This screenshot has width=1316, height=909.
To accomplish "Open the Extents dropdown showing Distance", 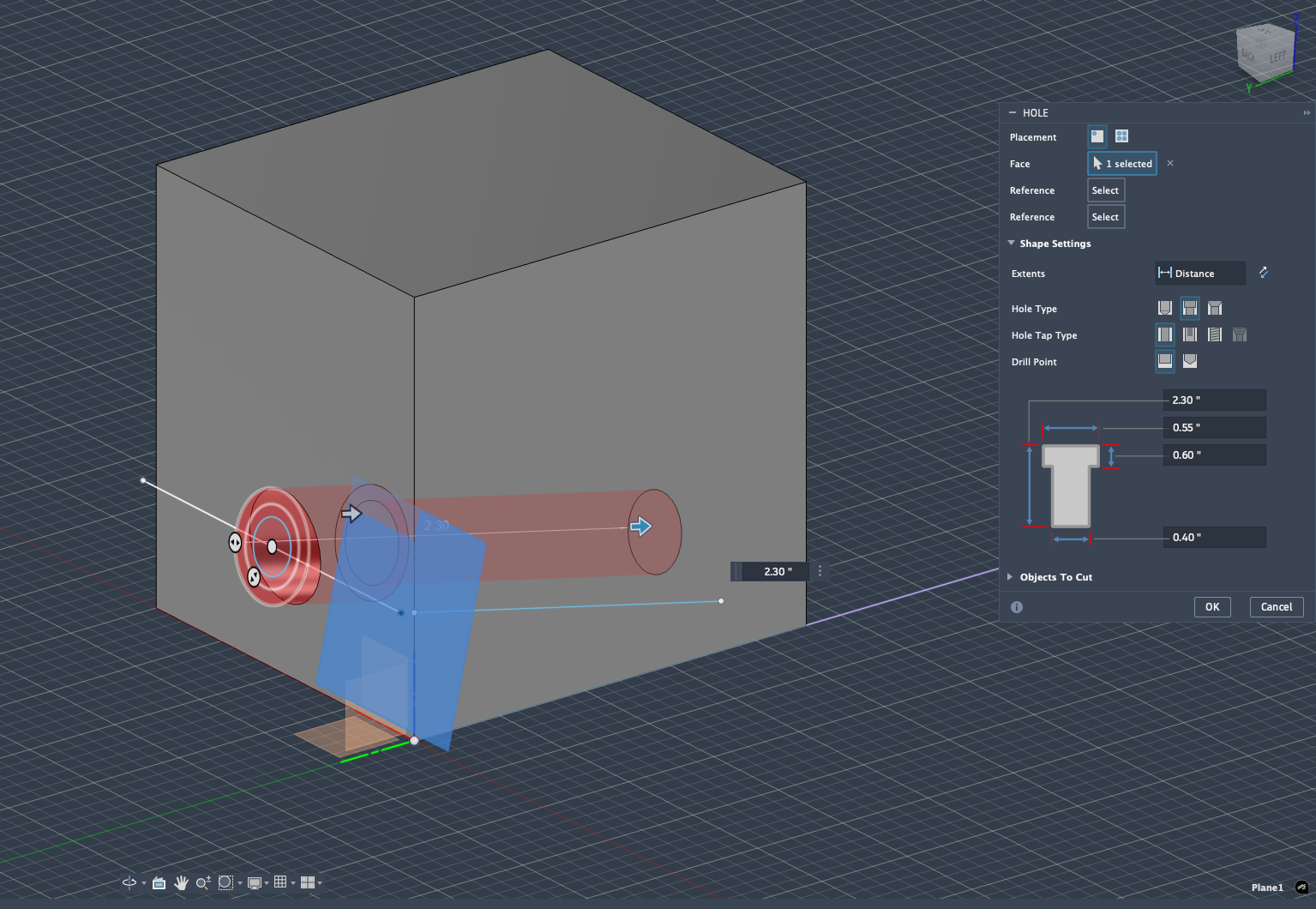I will (1199, 273).
